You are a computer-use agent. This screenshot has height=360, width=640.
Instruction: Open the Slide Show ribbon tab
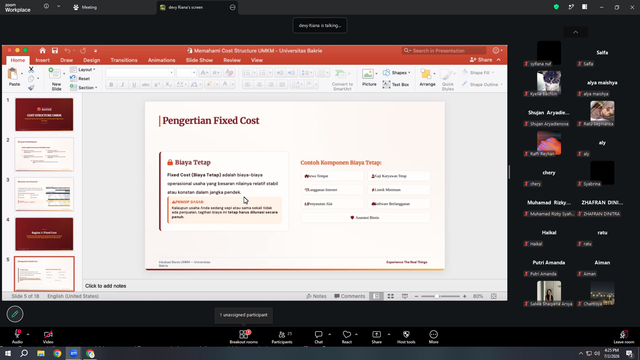(x=199, y=60)
